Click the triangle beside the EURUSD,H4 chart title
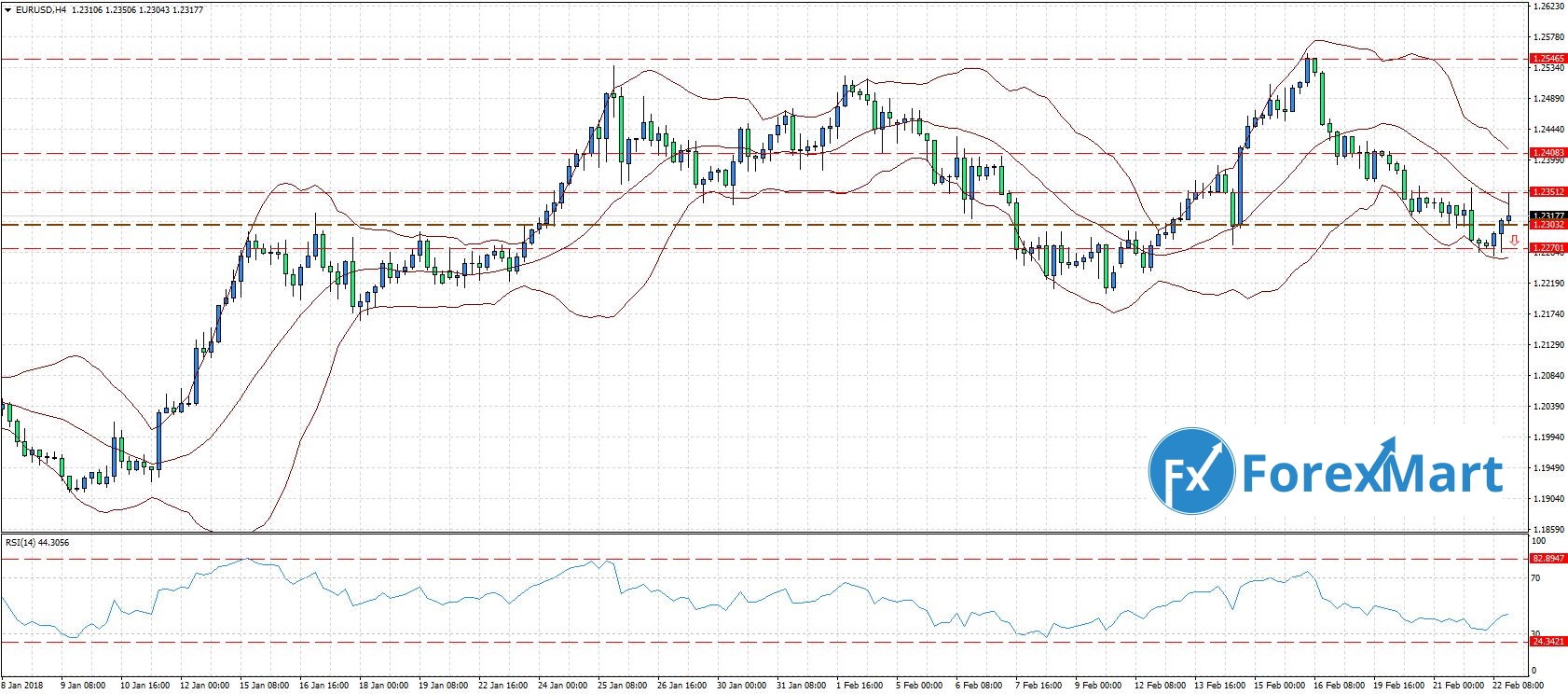The image size is (1568, 694). [x=7, y=9]
